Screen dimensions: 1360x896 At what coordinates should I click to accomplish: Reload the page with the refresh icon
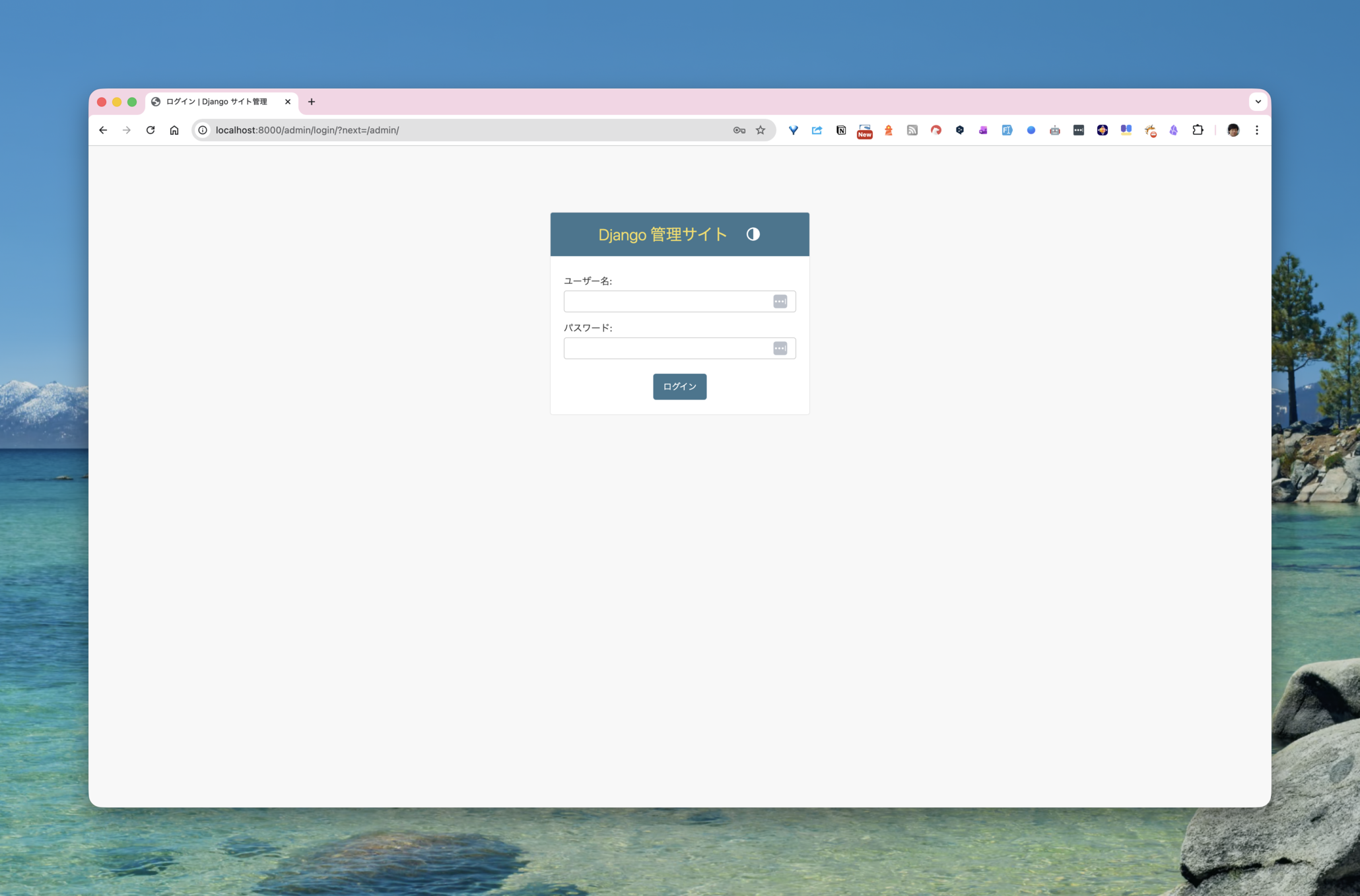[151, 130]
